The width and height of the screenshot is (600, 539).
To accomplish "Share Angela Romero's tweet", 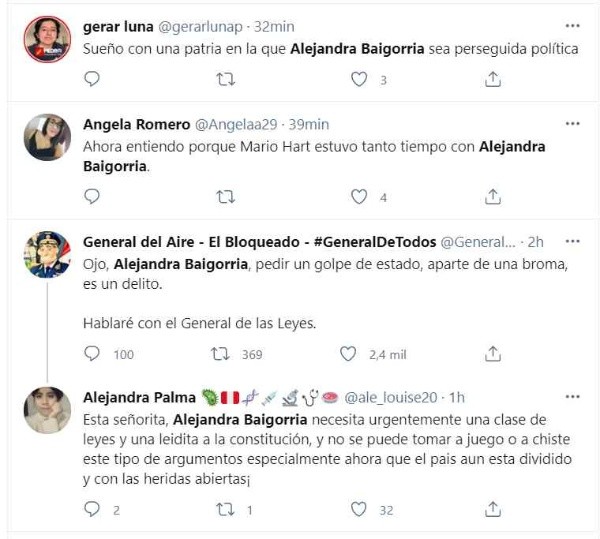I will tap(492, 197).
